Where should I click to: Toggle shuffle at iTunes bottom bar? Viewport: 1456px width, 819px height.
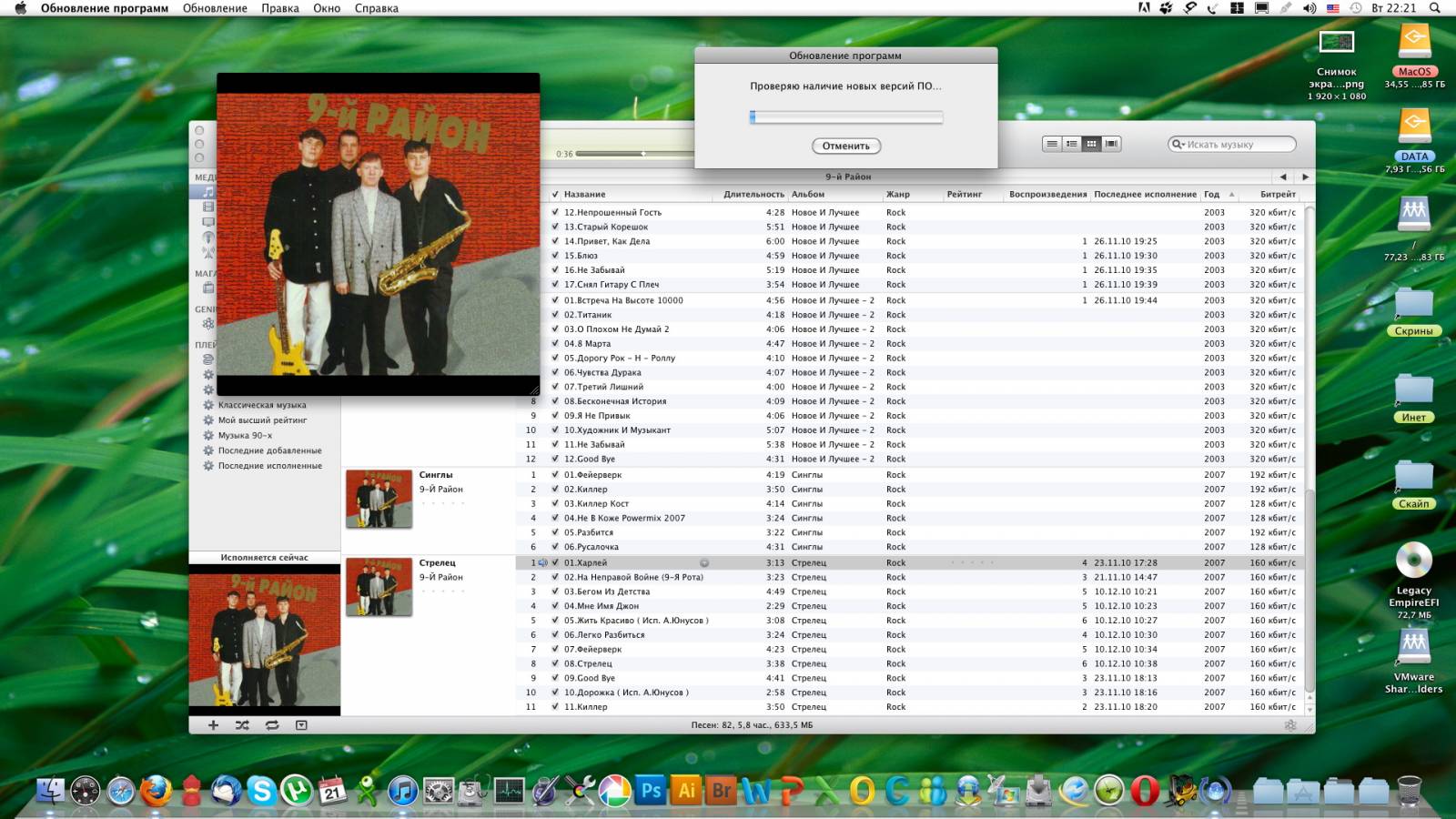pyautogui.click(x=242, y=725)
